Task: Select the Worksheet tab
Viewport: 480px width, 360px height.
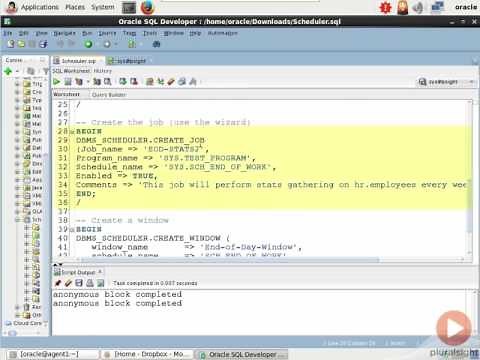Action: click(66, 94)
